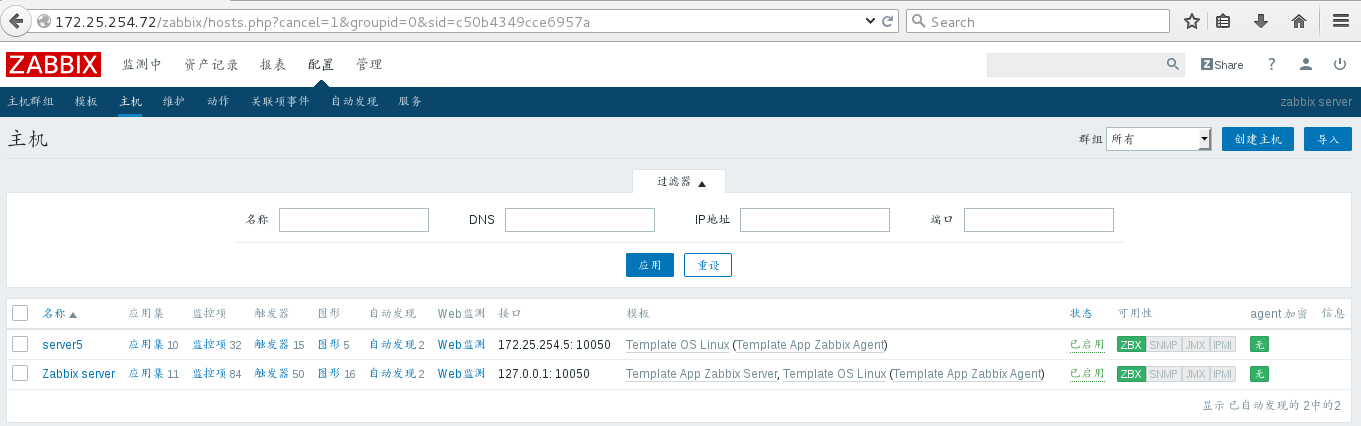Open Zabbix server 图形 link
The height and width of the screenshot is (426, 1361).
pos(329,373)
